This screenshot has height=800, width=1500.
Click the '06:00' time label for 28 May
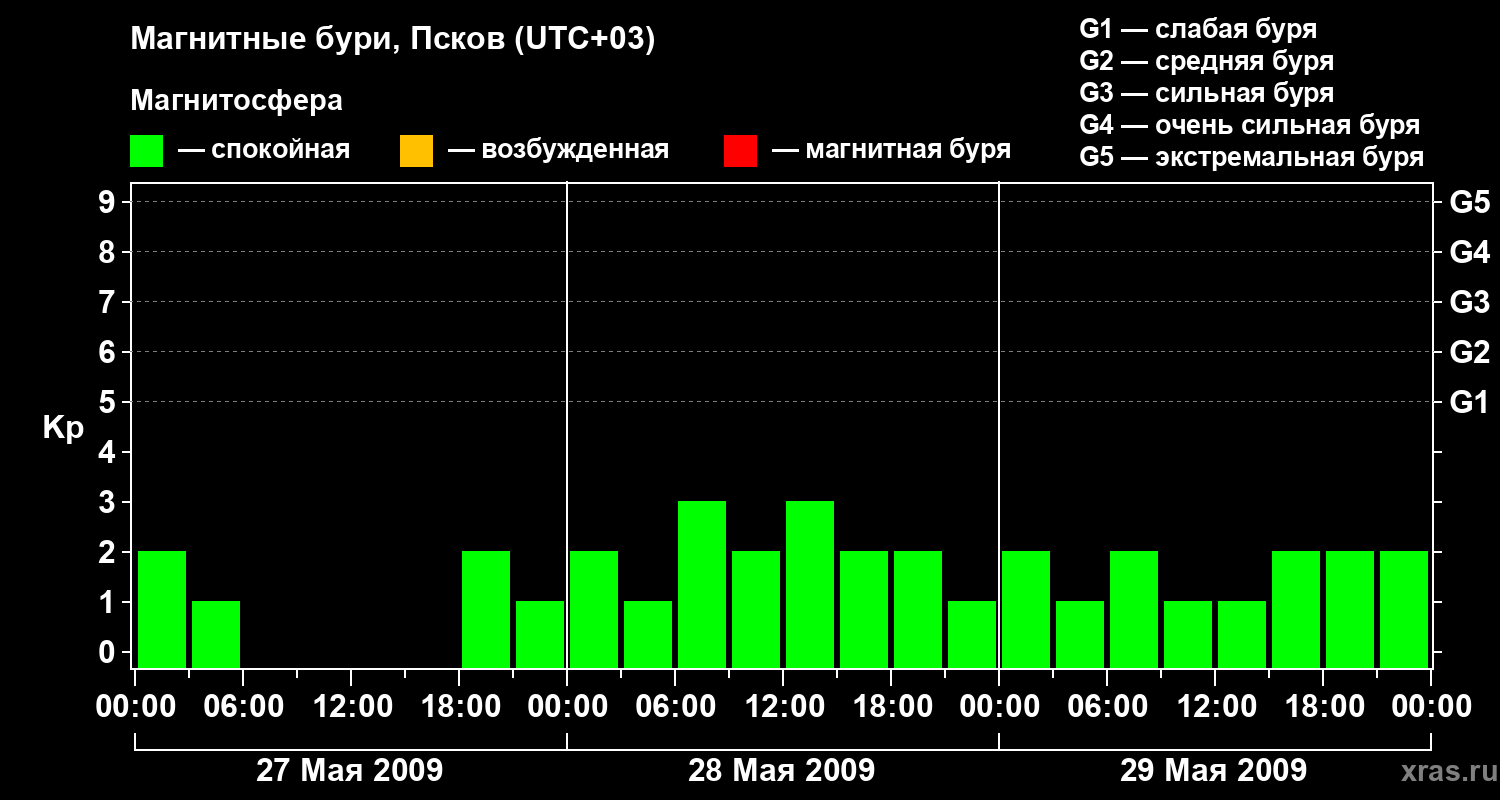(x=675, y=707)
